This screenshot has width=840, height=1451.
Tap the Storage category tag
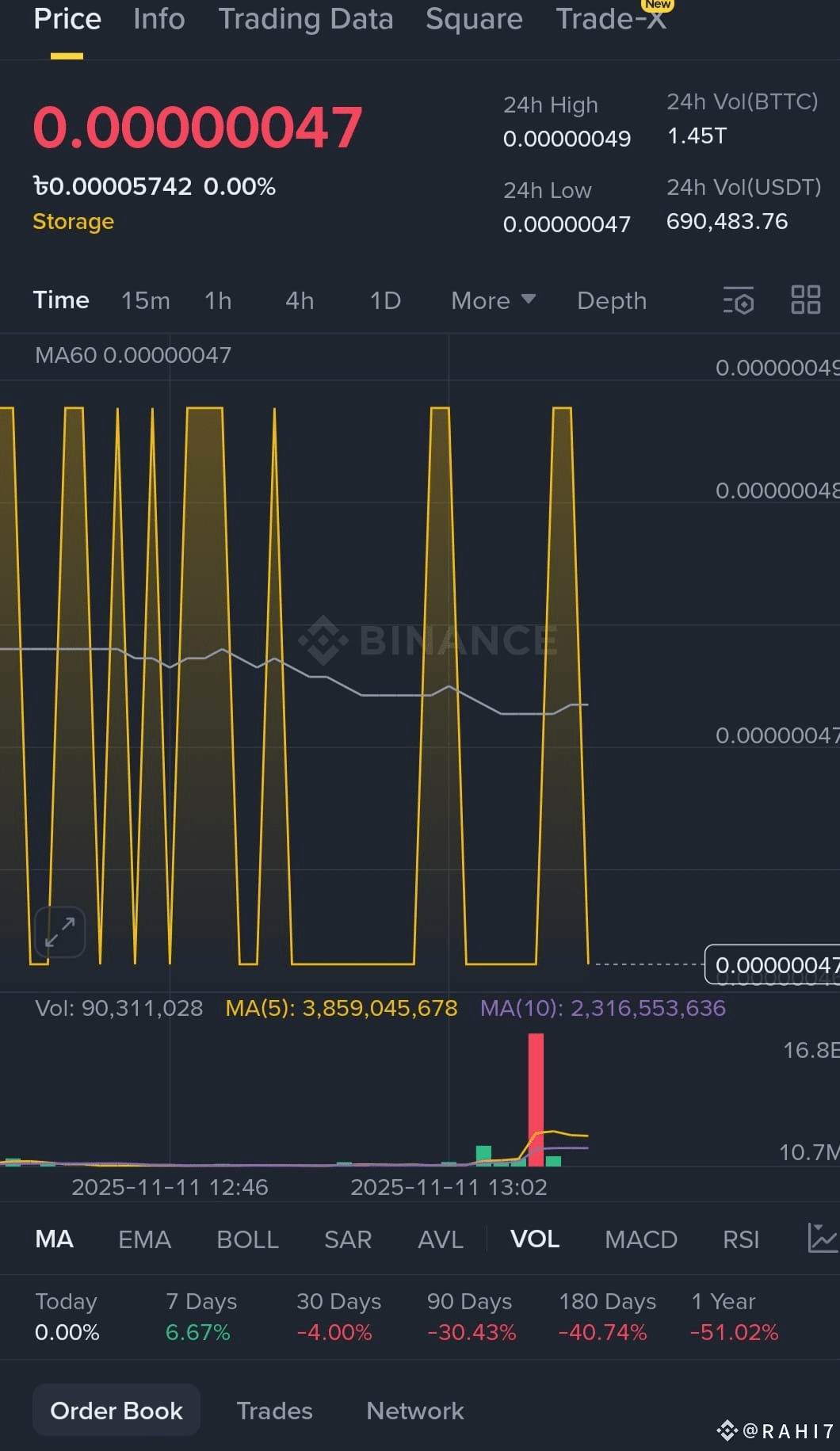pos(73,221)
